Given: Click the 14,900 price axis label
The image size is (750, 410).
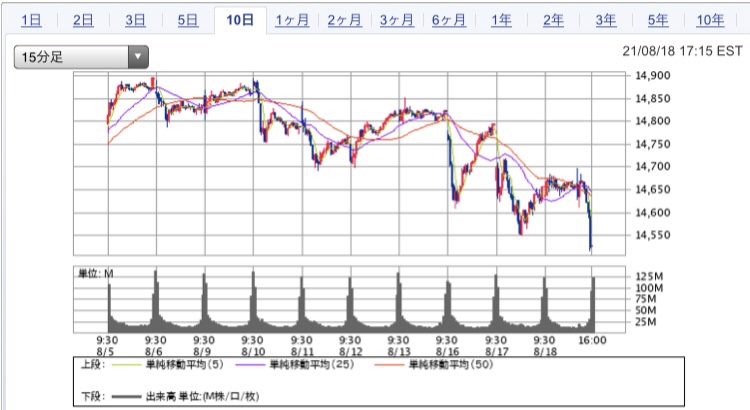Looking at the screenshot, I should (x=652, y=76).
